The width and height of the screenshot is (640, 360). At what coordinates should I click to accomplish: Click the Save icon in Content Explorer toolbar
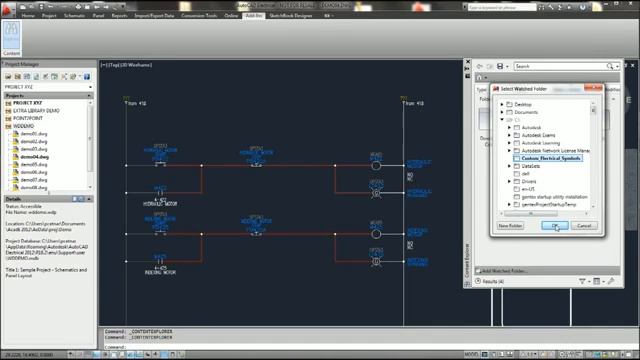[500, 66]
